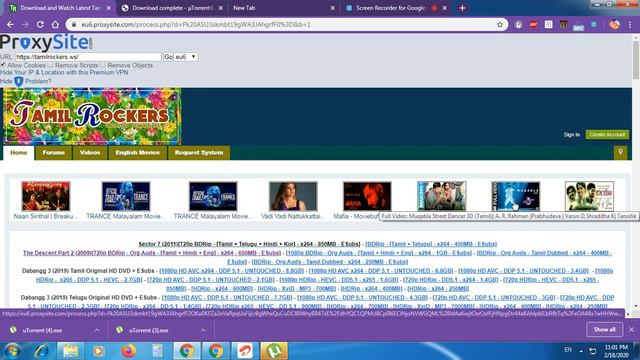Expand options for uTorrent (4).exe download
This screenshot has height=360, width=640.
pos(97,330)
